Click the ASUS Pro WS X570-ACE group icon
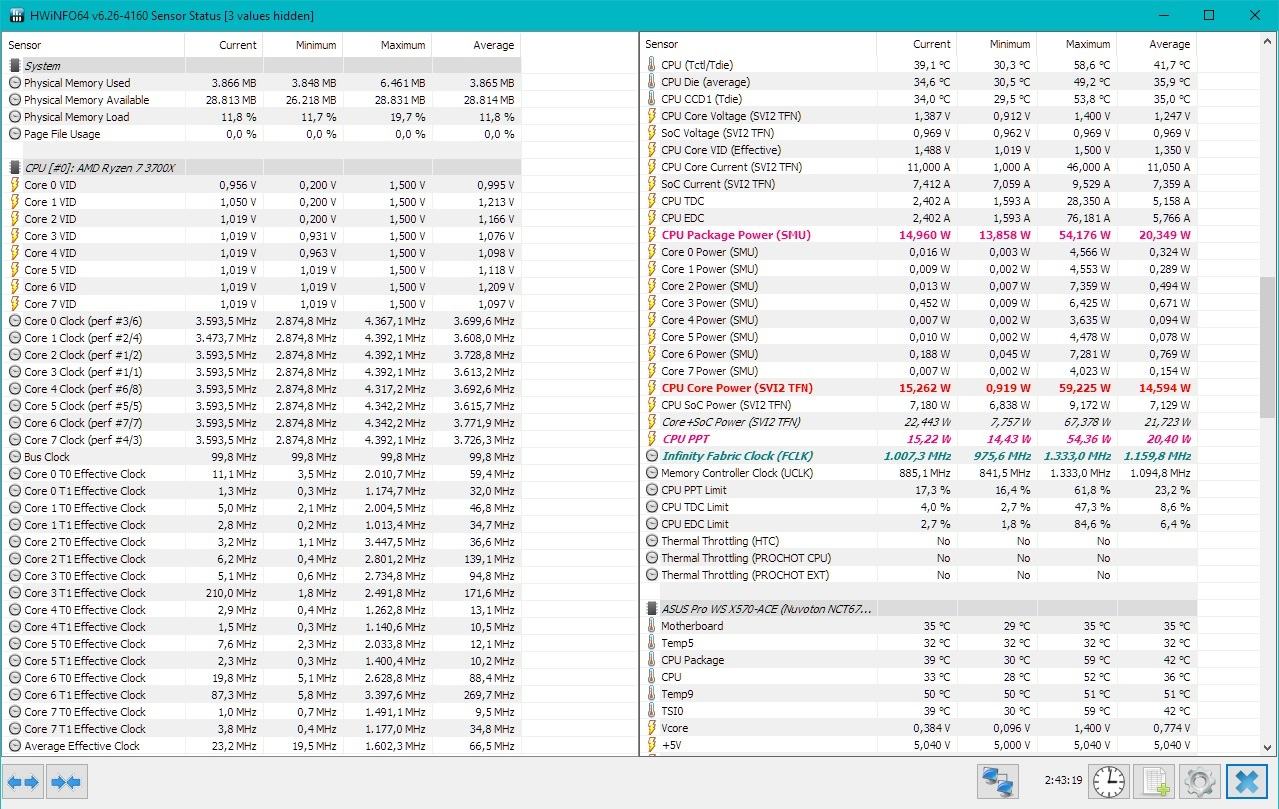This screenshot has height=809, width=1279. tap(652, 609)
